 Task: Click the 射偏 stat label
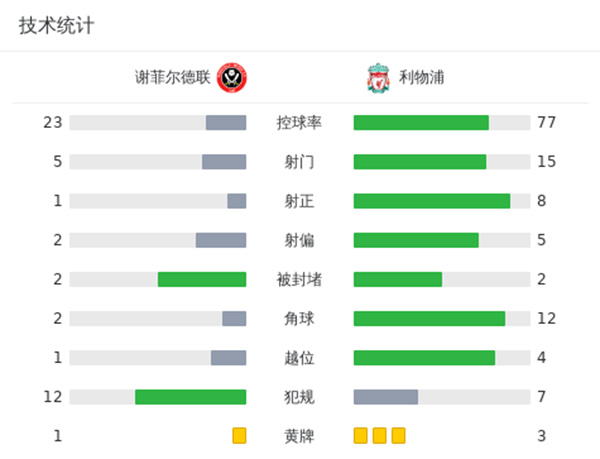point(299,240)
